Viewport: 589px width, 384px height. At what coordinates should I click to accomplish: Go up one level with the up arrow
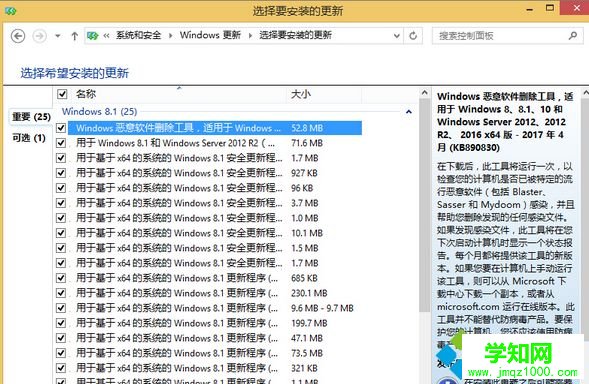[x=74, y=36]
